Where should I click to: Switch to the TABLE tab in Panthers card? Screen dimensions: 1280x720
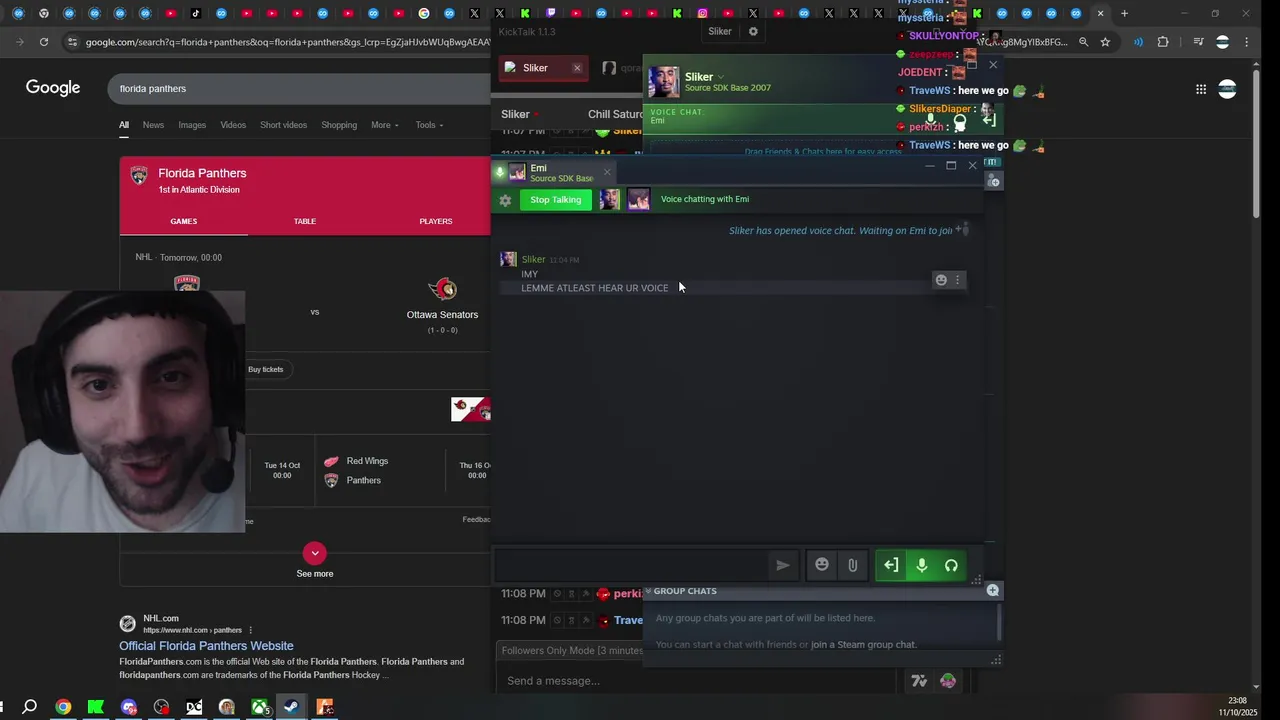pos(305,221)
